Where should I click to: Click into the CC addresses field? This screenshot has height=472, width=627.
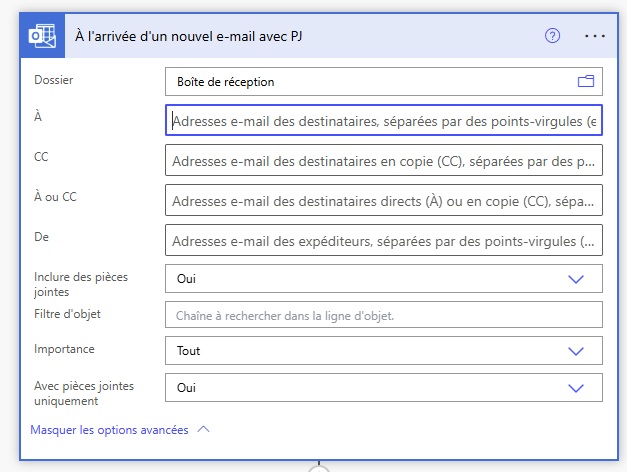(x=383, y=159)
